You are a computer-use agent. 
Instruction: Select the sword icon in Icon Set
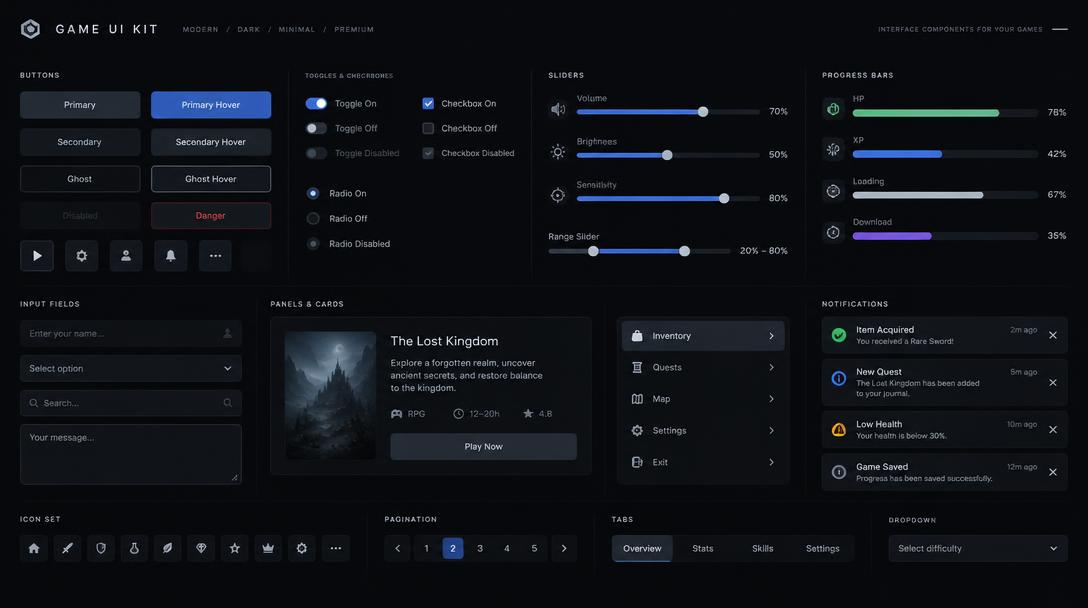[x=67, y=548]
